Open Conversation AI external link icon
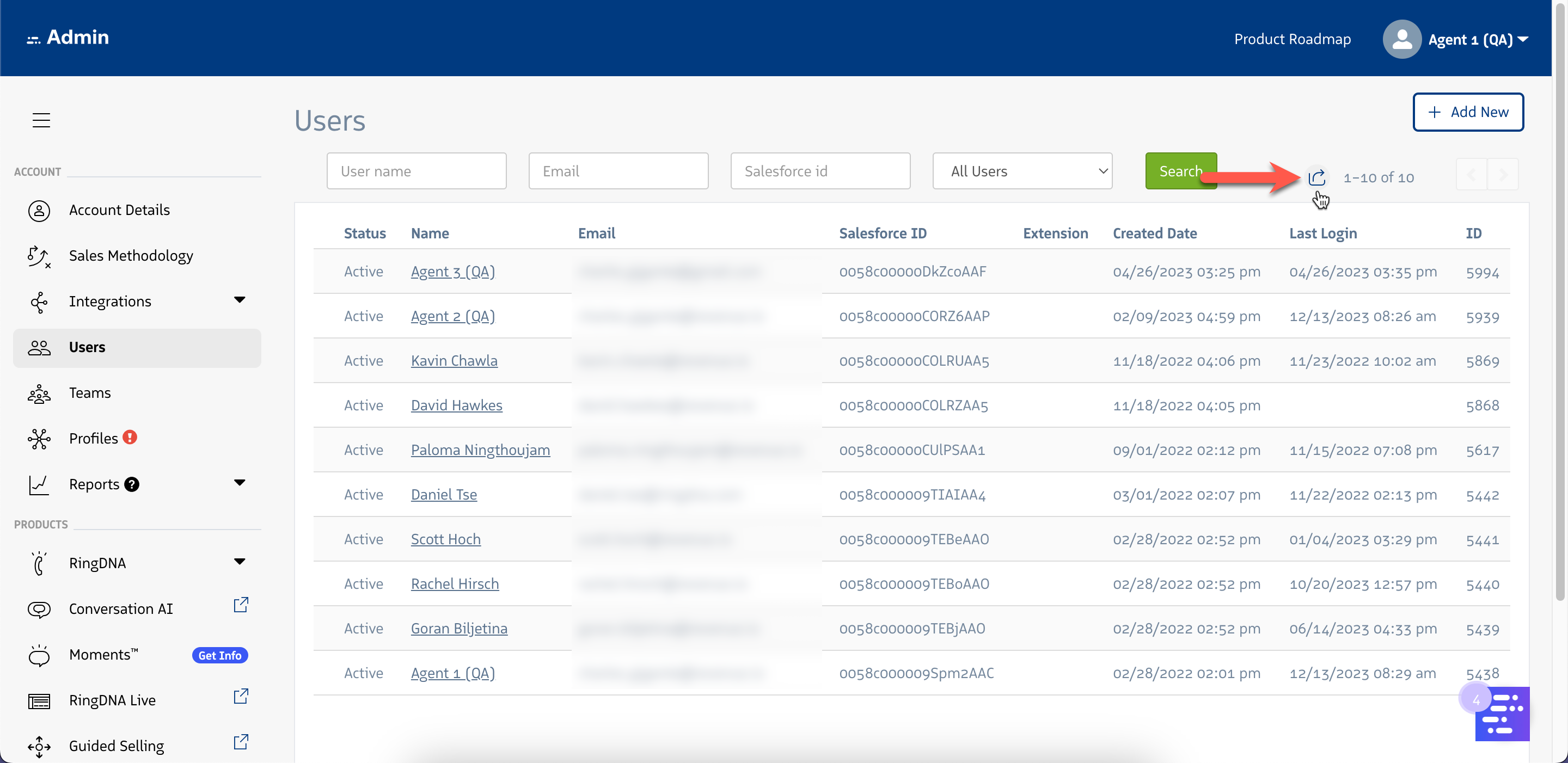Screen dimensions: 1568x763 (241, 605)
